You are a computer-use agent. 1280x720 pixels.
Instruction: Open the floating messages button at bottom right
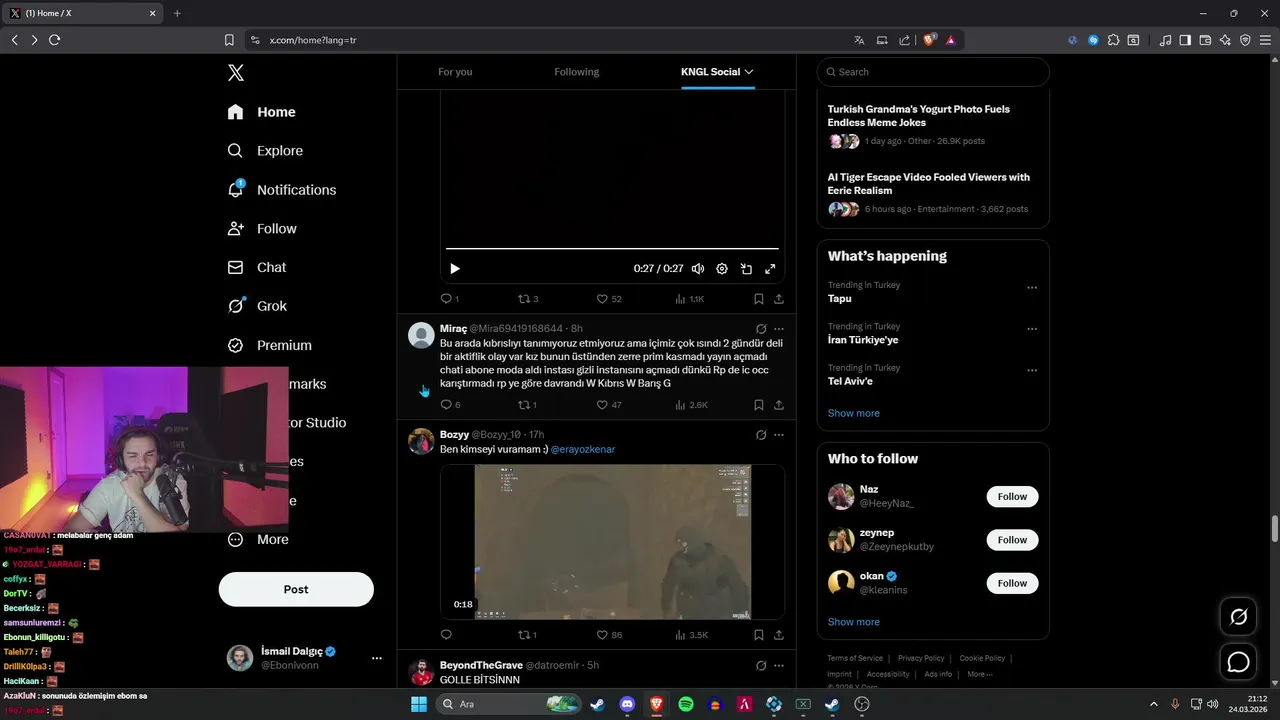click(x=1238, y=662)
